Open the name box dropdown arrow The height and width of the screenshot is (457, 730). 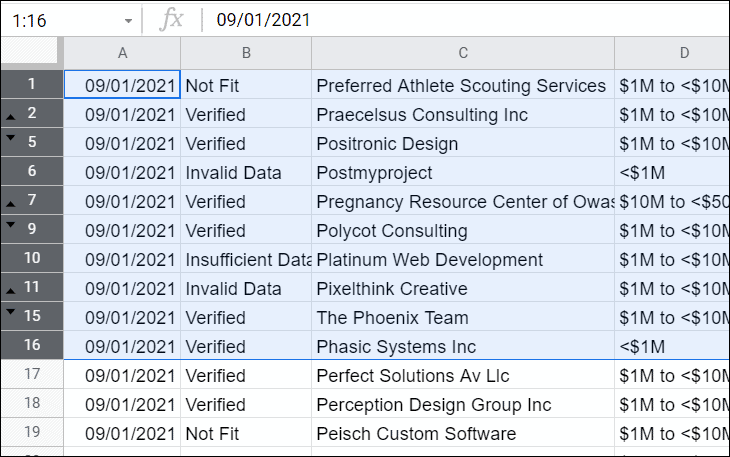tap(128, 21)
